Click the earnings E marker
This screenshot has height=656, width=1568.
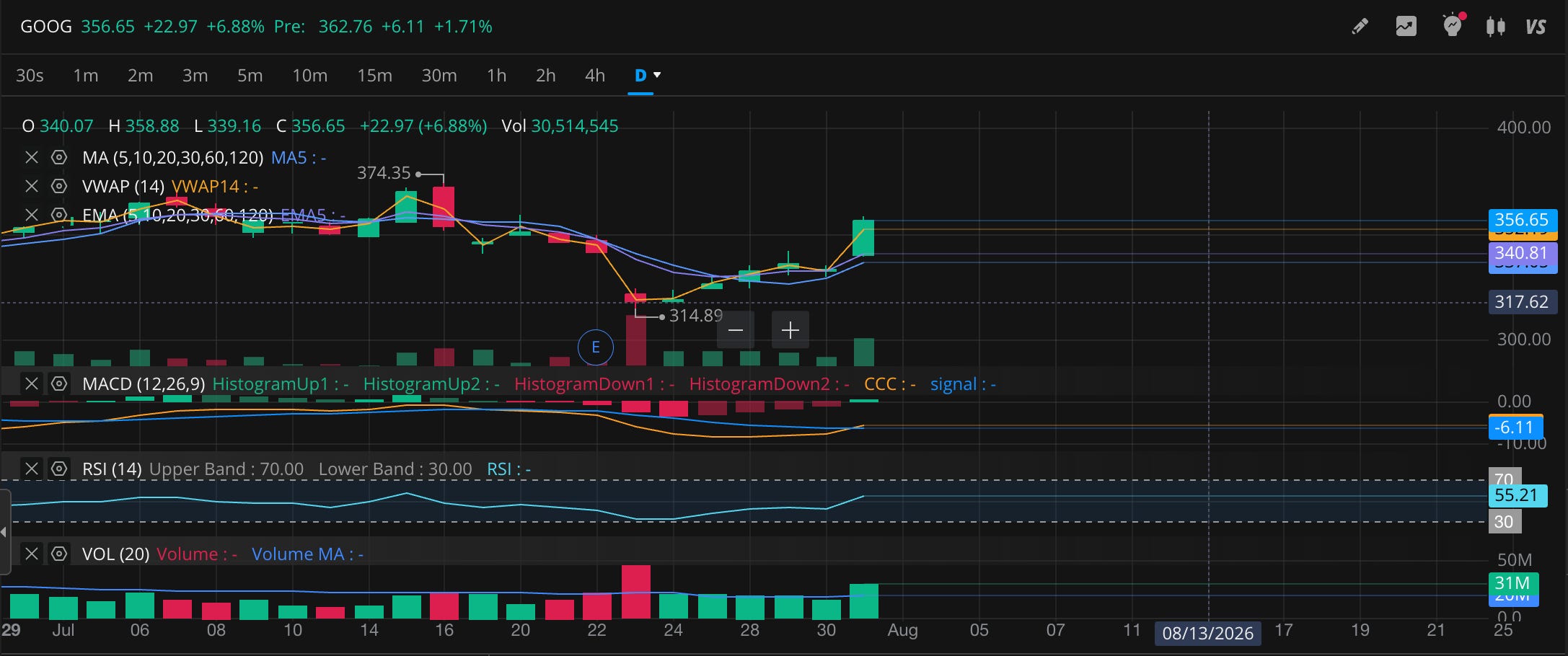tap(596, 347)
